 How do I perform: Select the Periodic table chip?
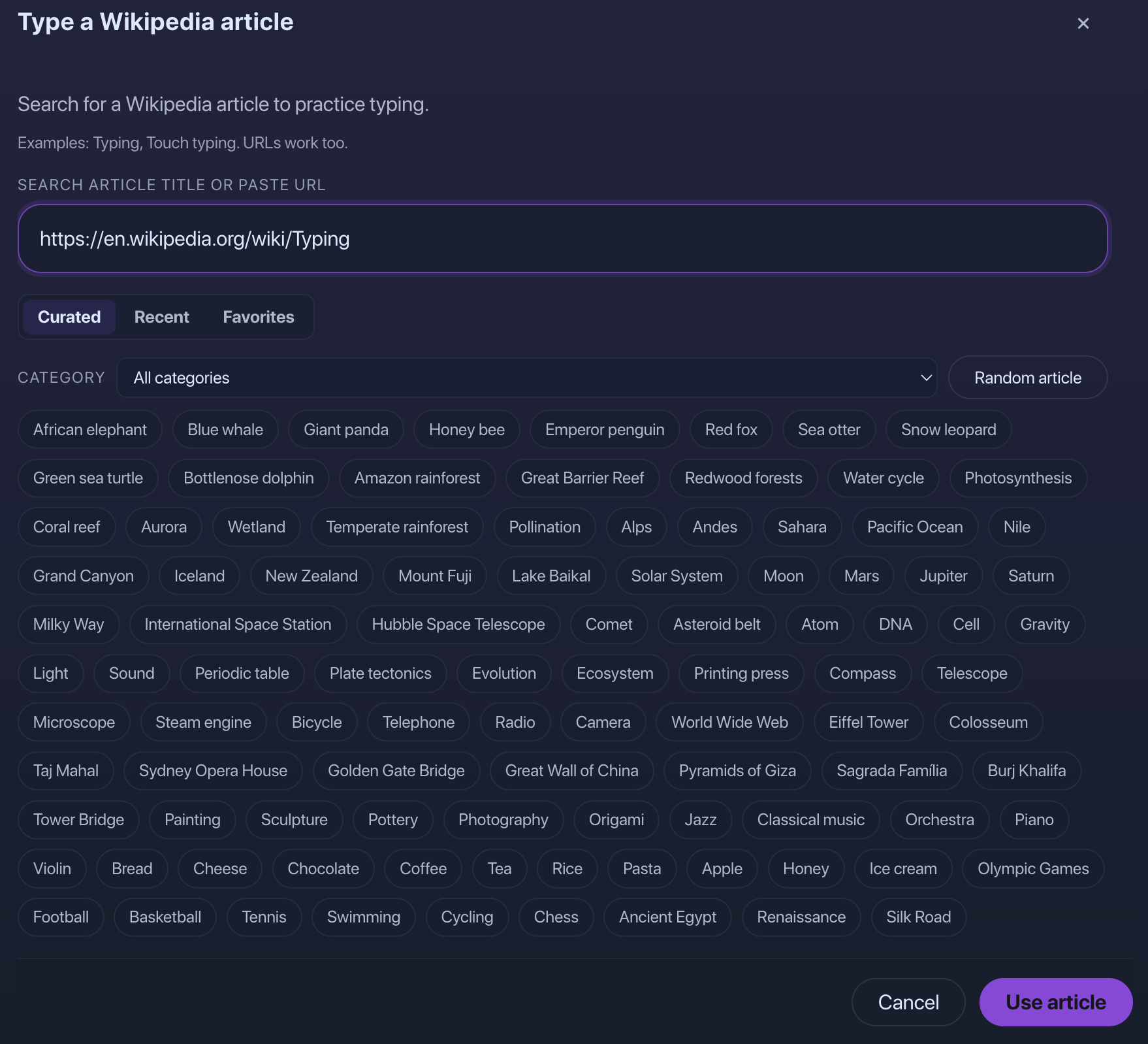[x=242, y=673]
